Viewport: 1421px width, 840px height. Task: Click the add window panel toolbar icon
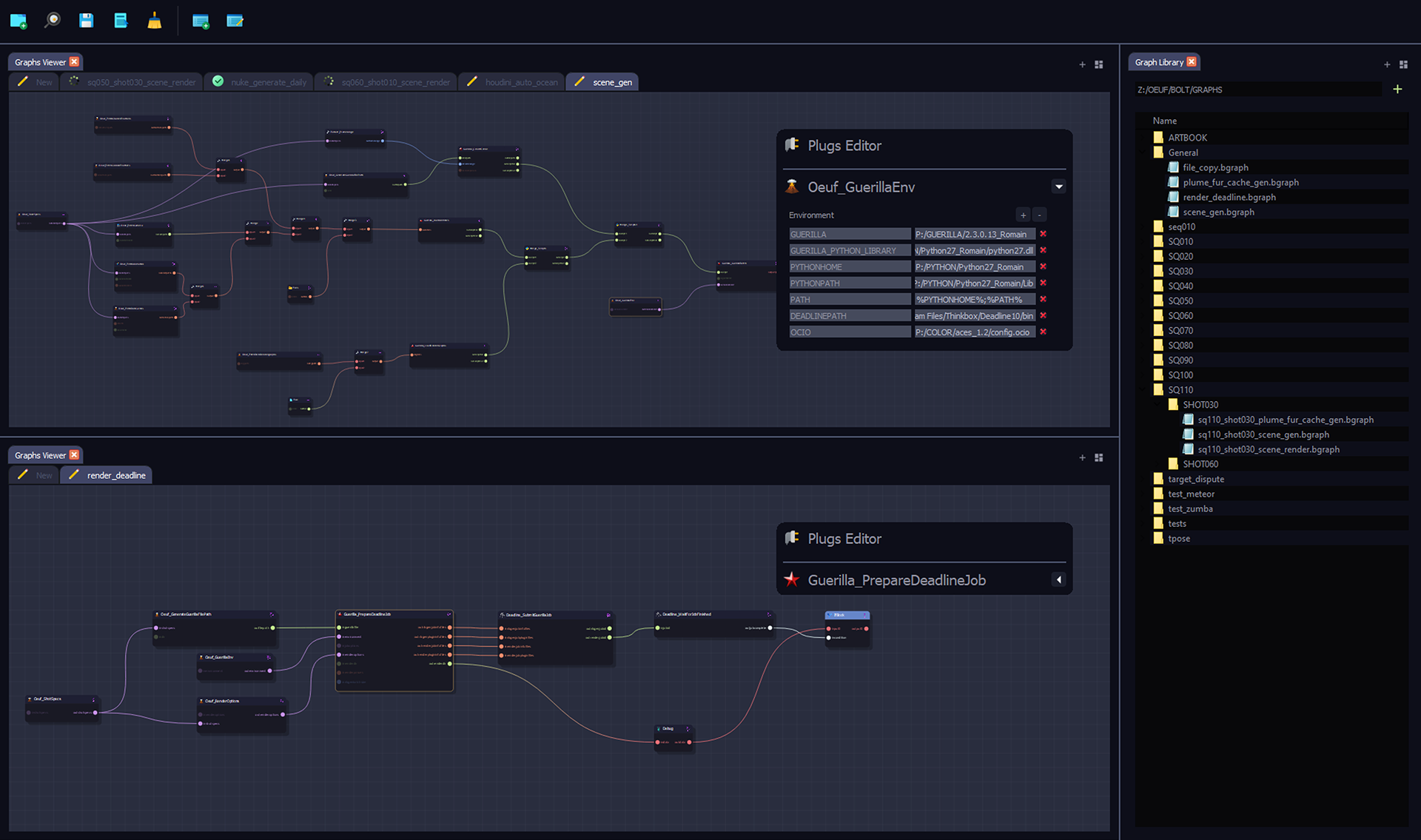tap(201, 21)
